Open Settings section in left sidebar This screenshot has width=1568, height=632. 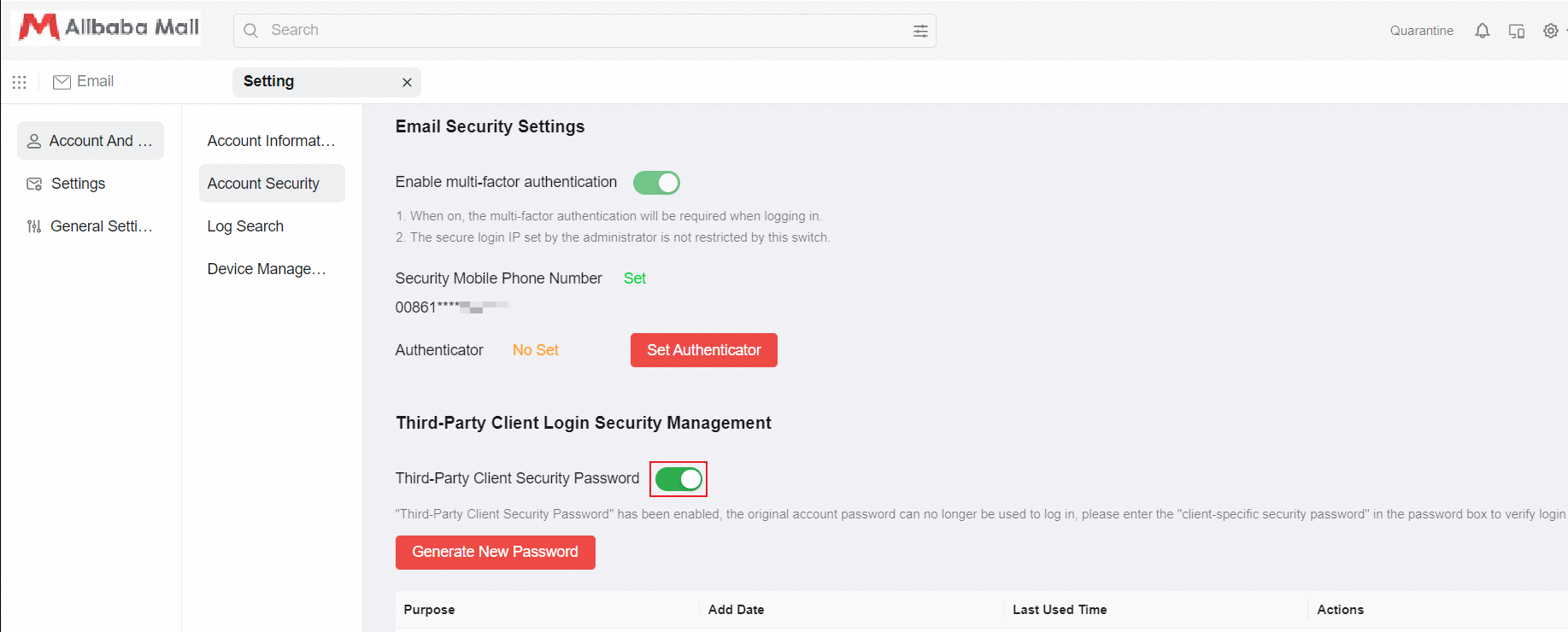(x=78, y=184)
